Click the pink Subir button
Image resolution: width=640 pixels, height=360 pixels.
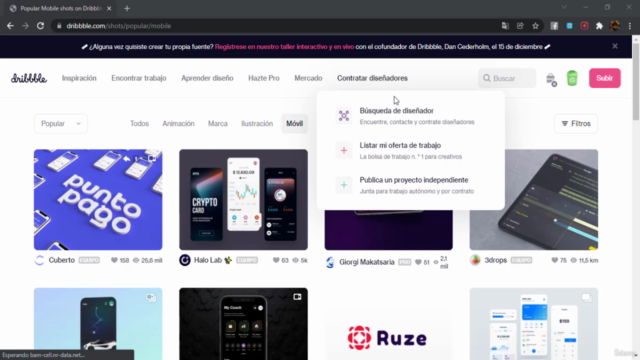(x=604, y=78)
